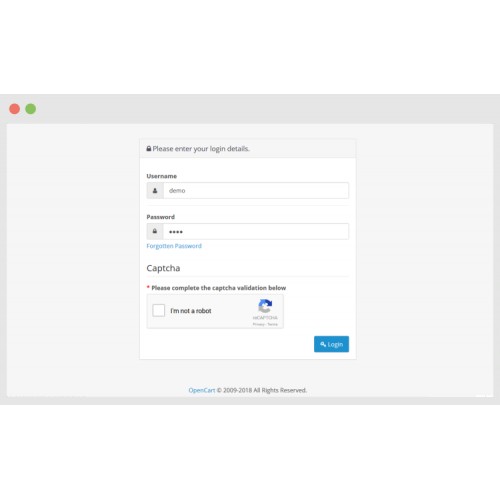Click the Captcha section heading
The width and height of the screenshot is (500, 500).
[163, 268]
